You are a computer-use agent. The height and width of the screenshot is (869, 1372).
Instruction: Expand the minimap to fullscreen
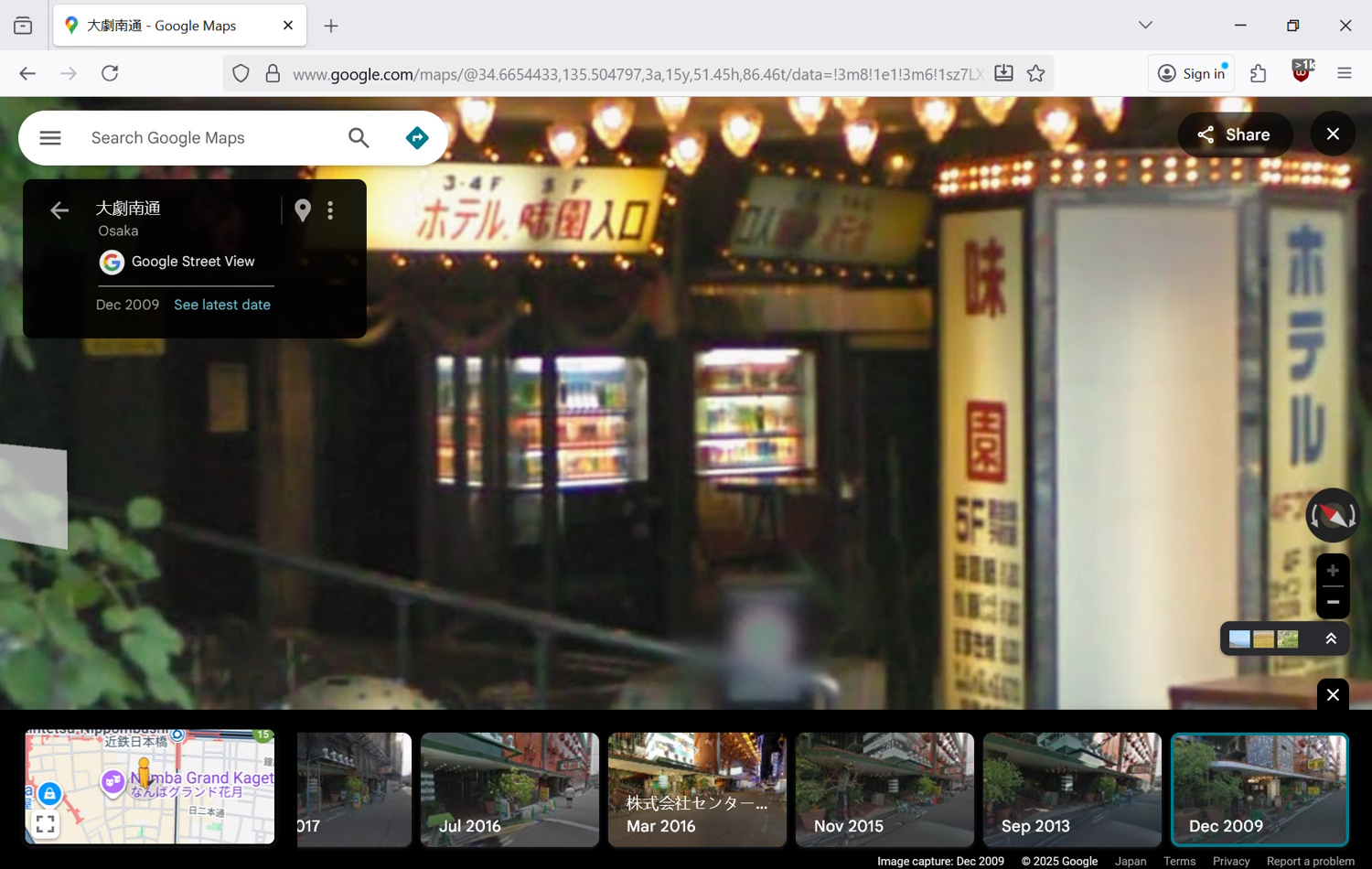(45, 824)
